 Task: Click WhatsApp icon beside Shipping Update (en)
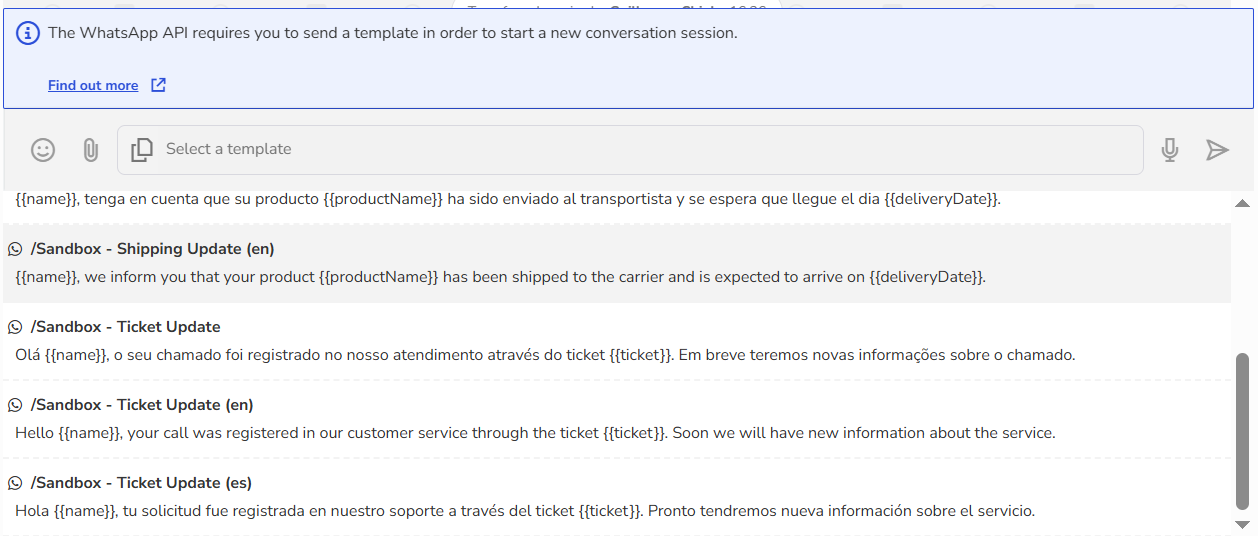pos(15,249)
